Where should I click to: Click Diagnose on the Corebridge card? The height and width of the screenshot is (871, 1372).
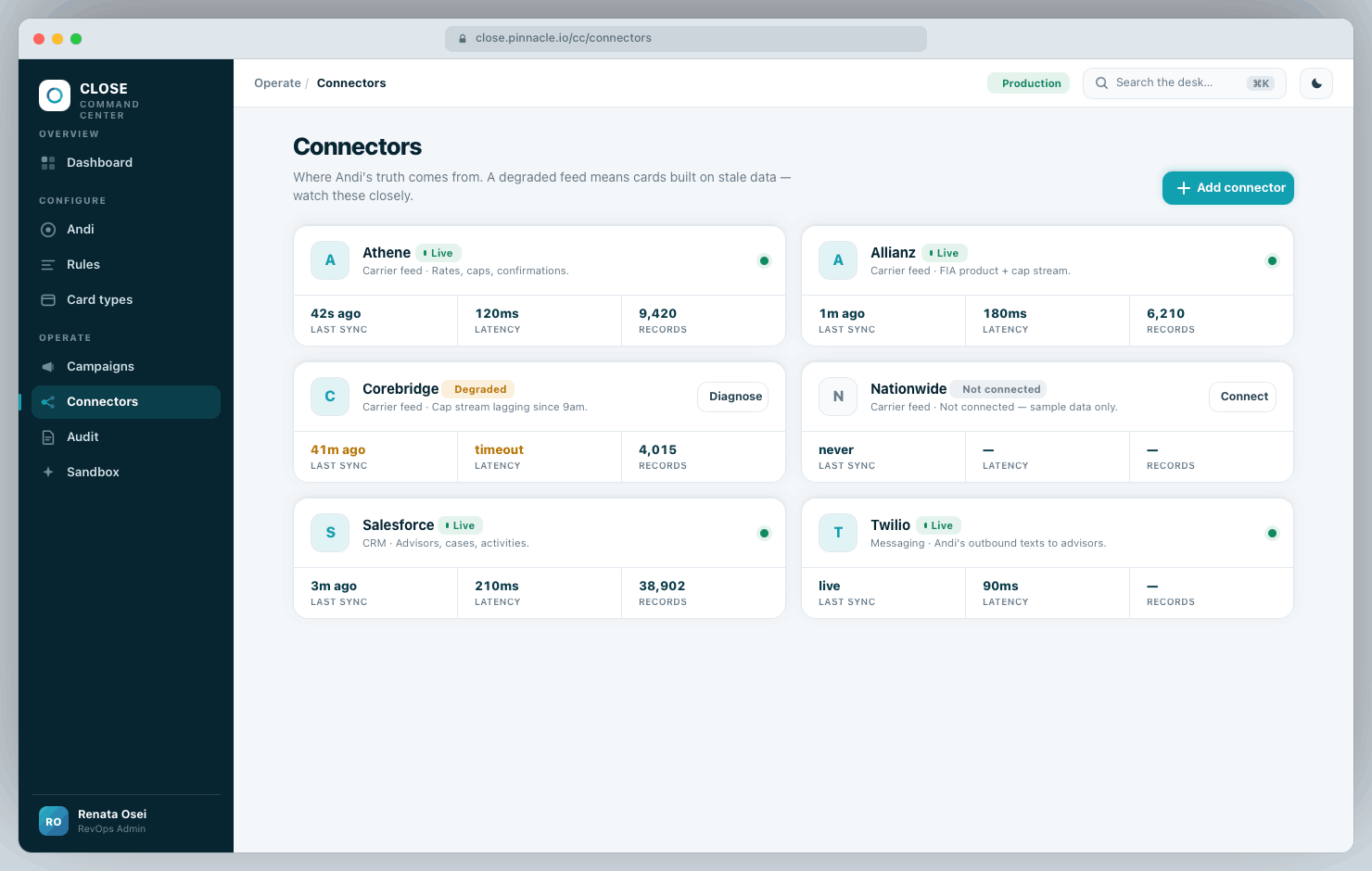click(732, 397)
